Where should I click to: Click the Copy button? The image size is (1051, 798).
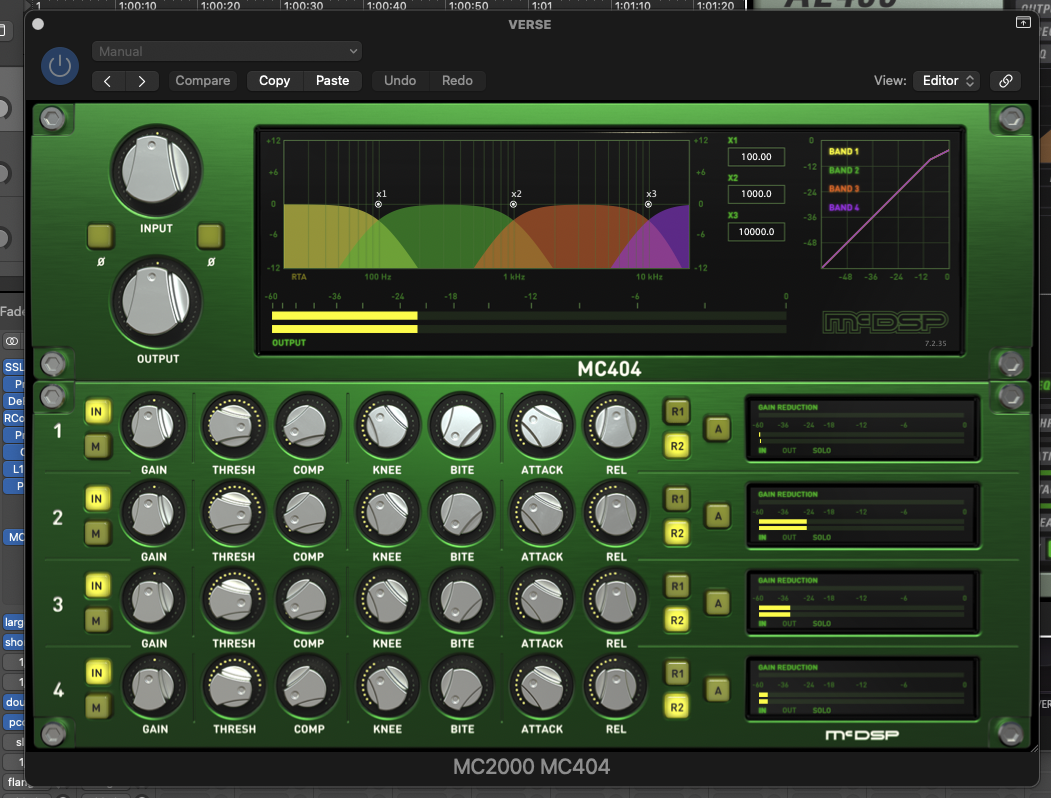pyautogui.click(x=275, y=80)
